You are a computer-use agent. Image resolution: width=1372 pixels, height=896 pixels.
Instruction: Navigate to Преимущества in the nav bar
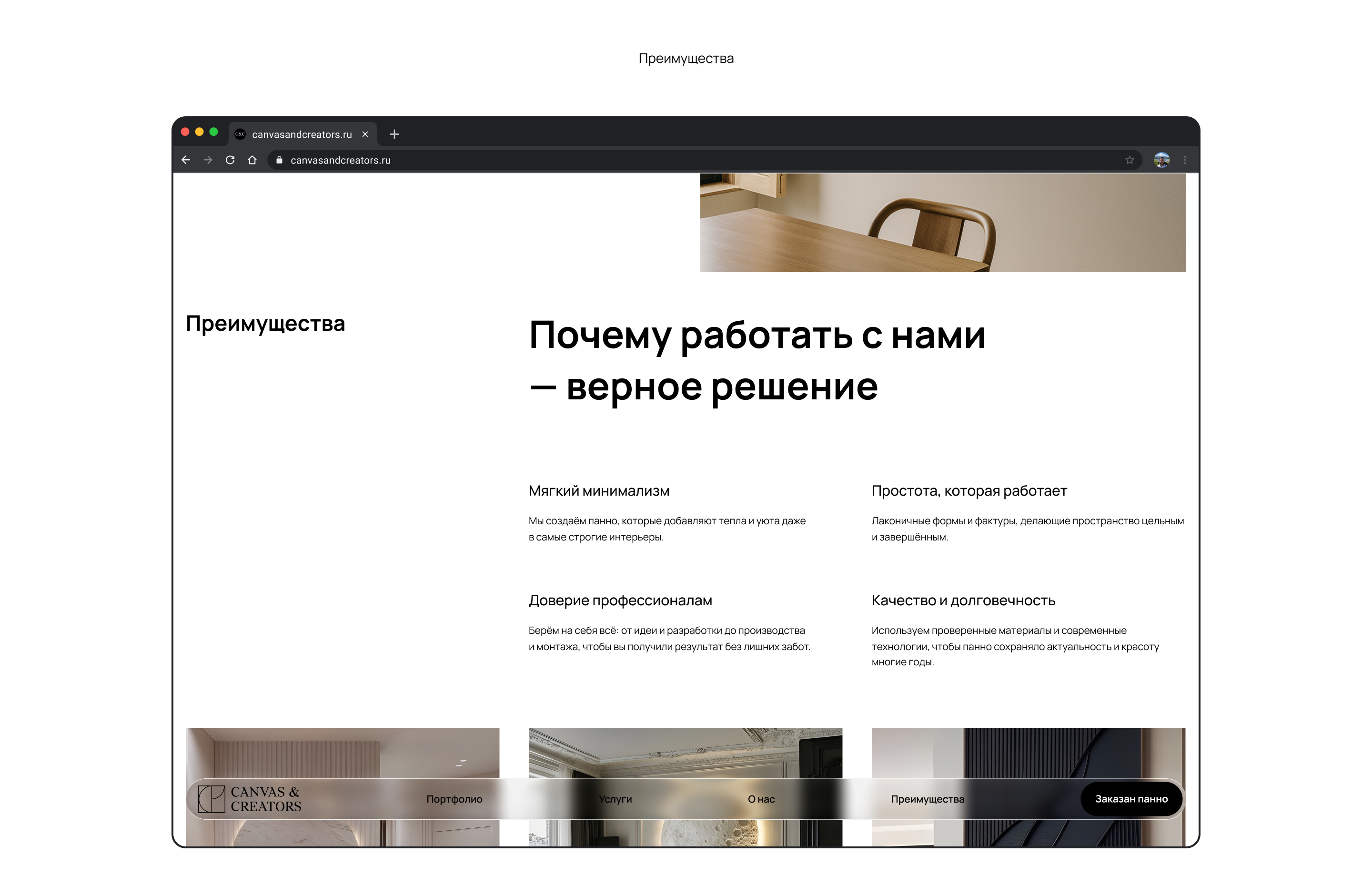927,799
